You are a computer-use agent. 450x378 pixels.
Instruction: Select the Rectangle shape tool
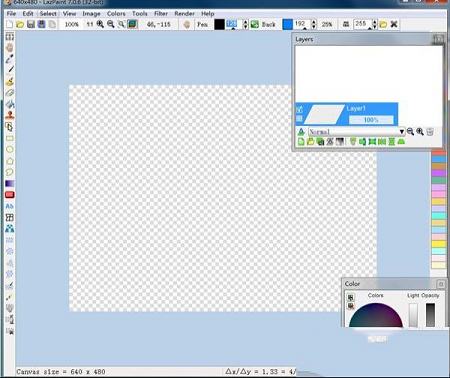pos(10,138)
